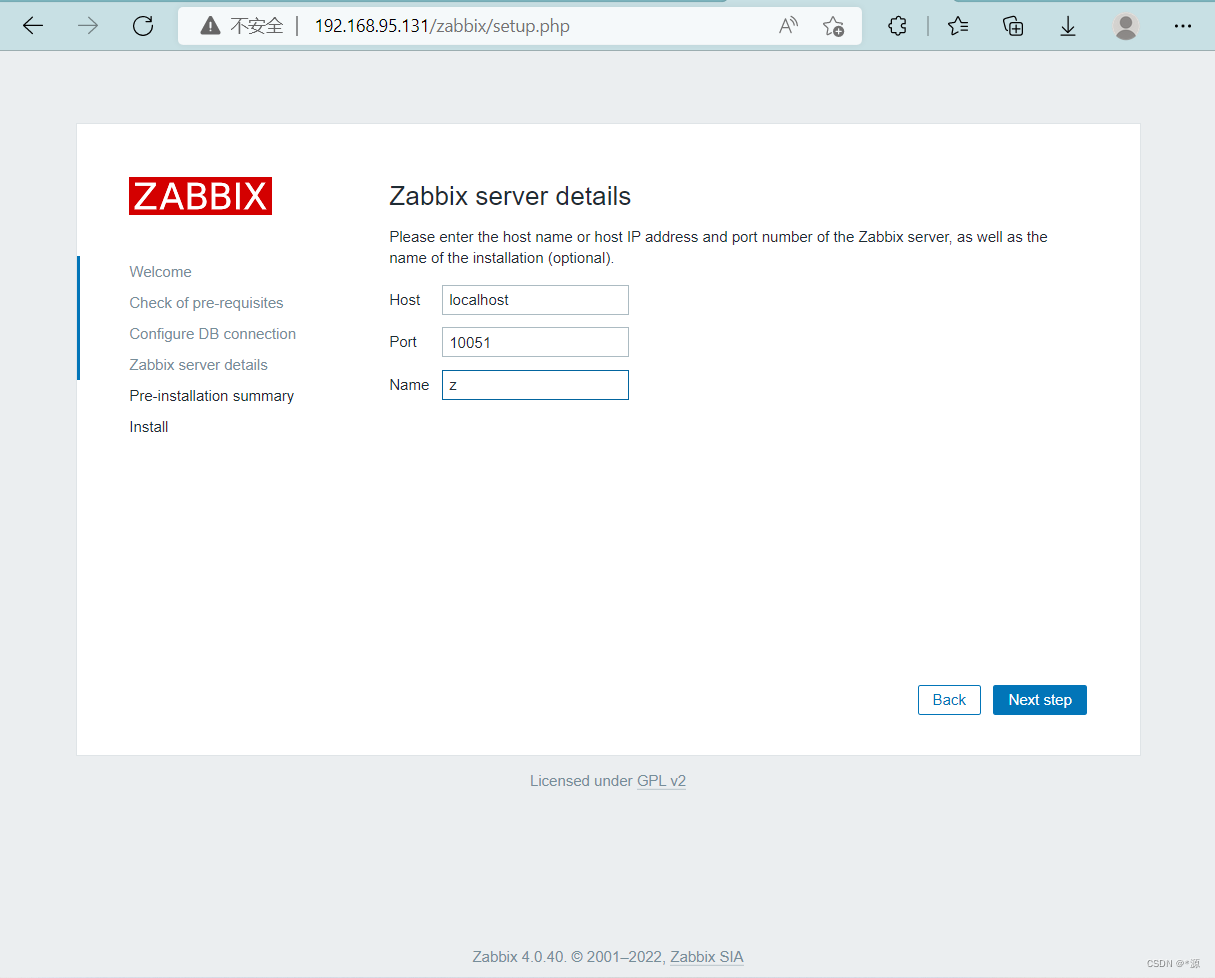1215x978 pixels.
Task: Click the address bar URL
Action: pyautogui.click(x=442, y=26)
